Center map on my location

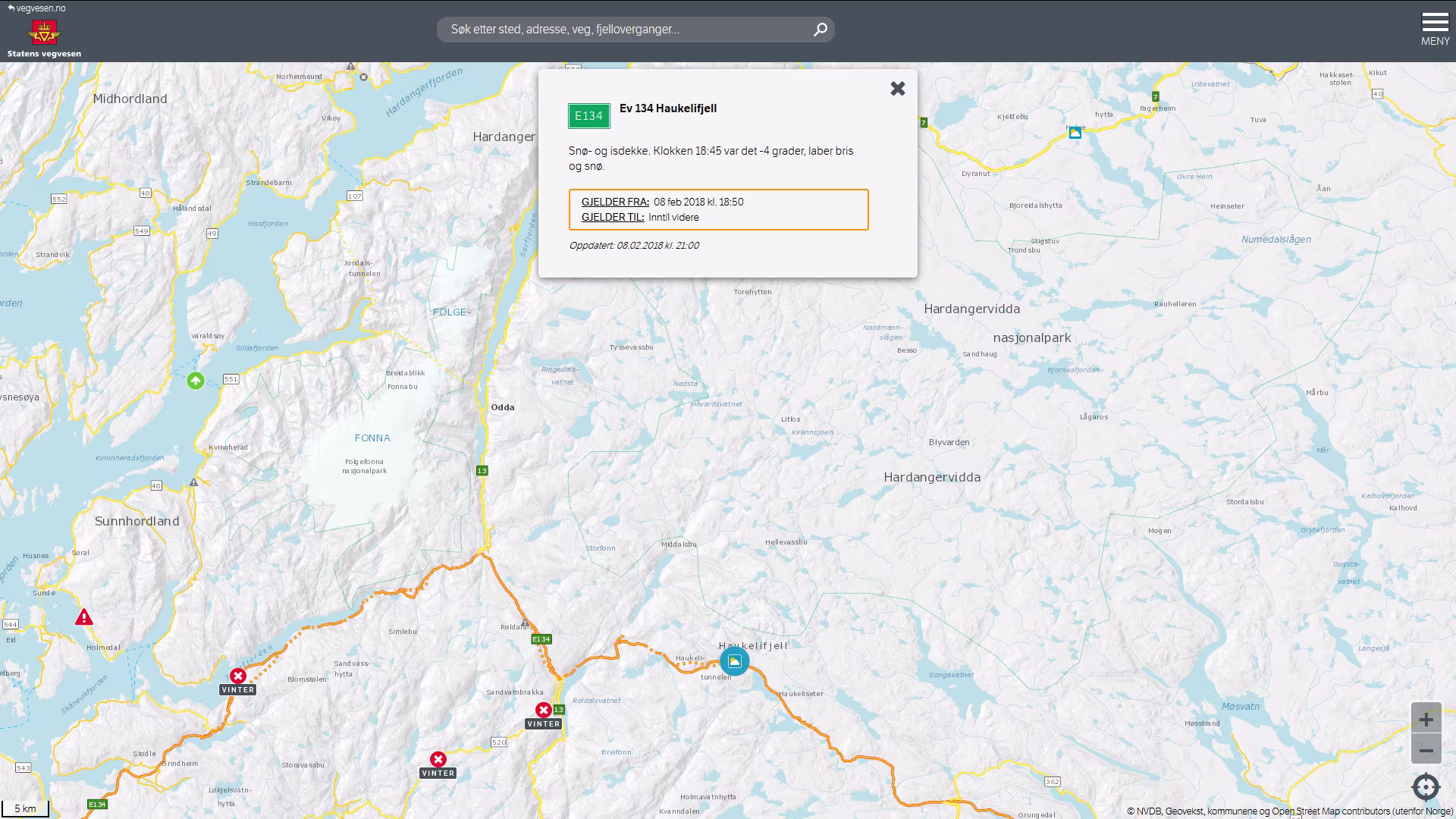click(x=1426, y=787)
